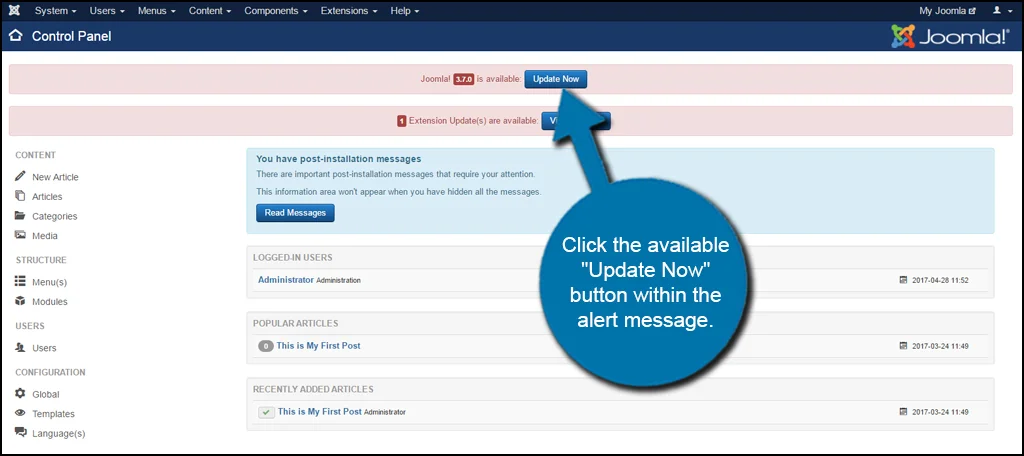Click calendar icon next to 2017-04-28 11:52
Viewport: 1024px width, 456px height.
[x=903, y=280]
